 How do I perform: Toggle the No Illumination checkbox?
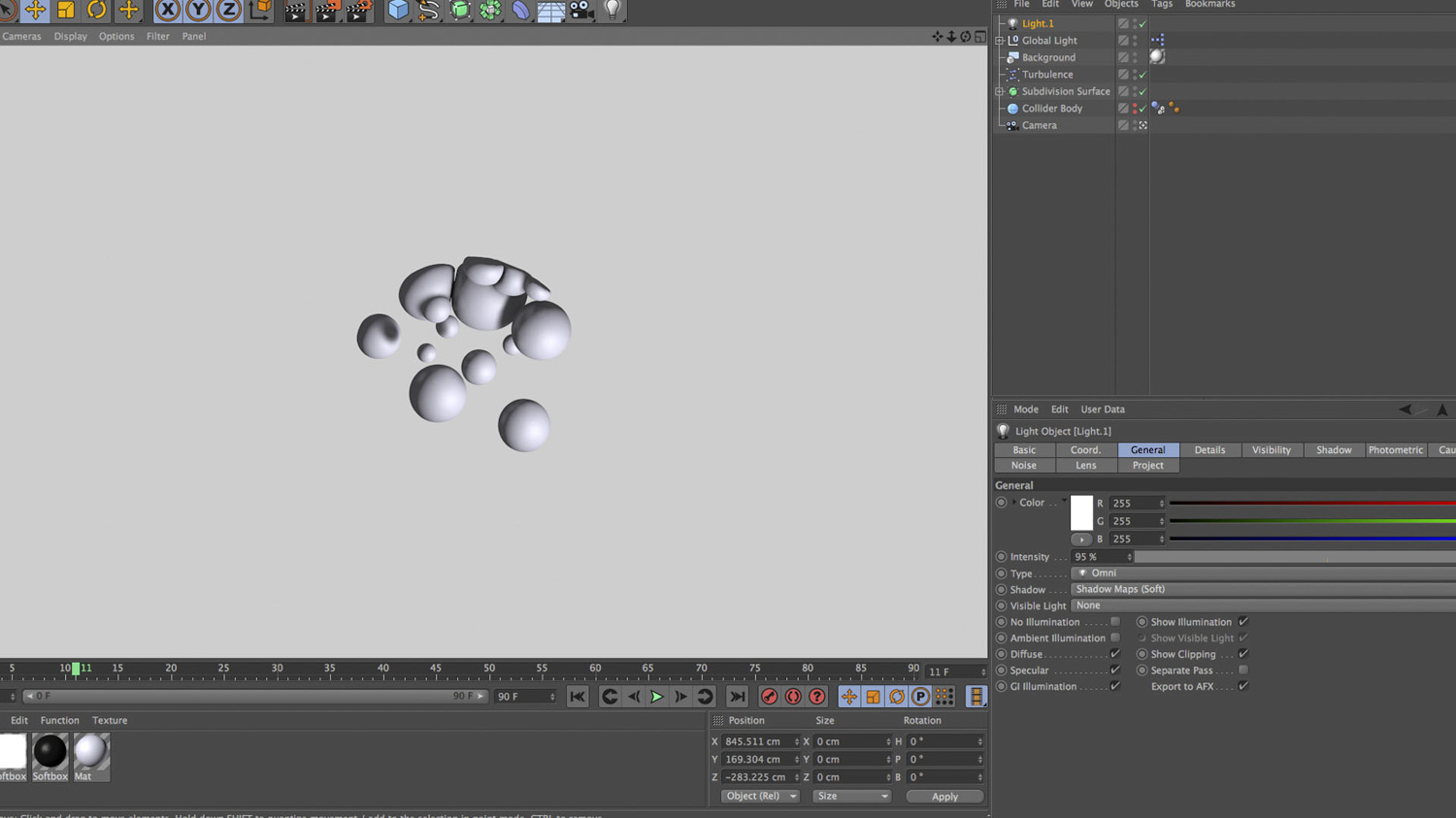1115,622
